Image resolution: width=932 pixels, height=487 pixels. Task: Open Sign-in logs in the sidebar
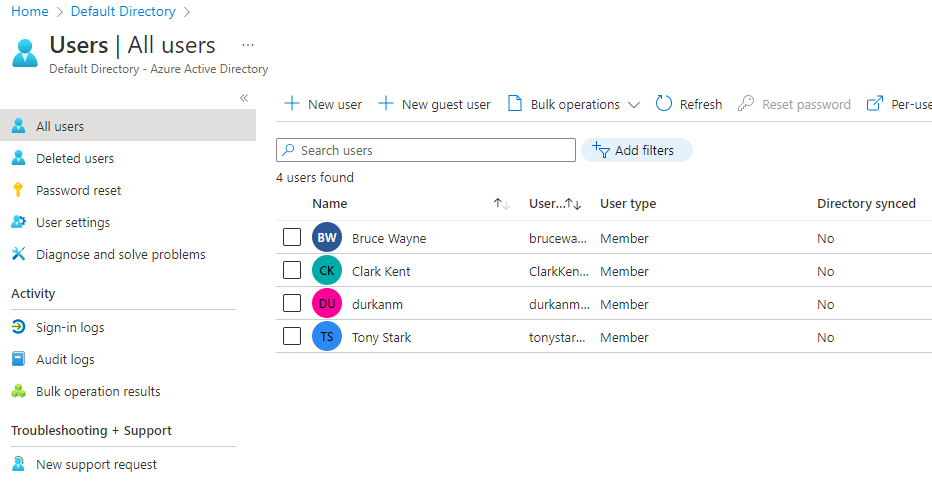70,327
